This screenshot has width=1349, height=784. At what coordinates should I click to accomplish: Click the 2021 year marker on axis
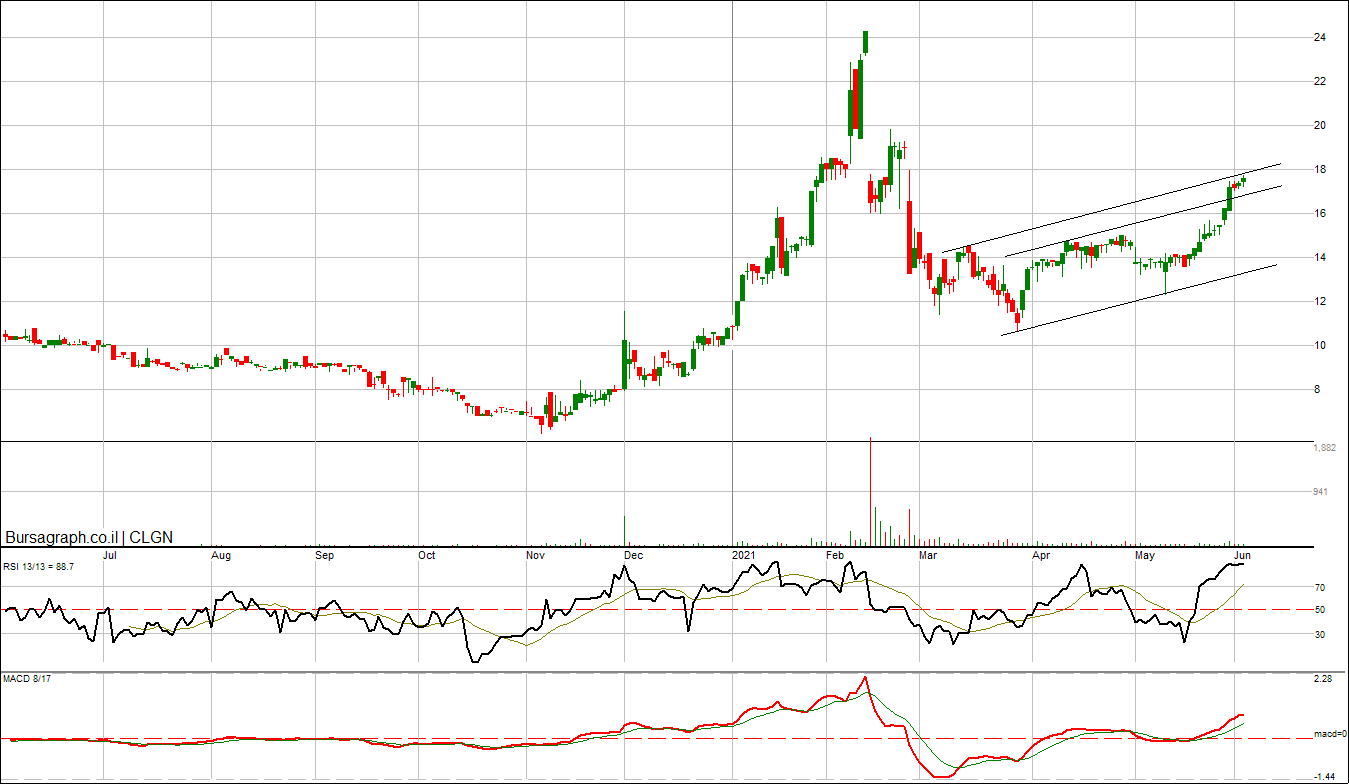coord(743,555)
